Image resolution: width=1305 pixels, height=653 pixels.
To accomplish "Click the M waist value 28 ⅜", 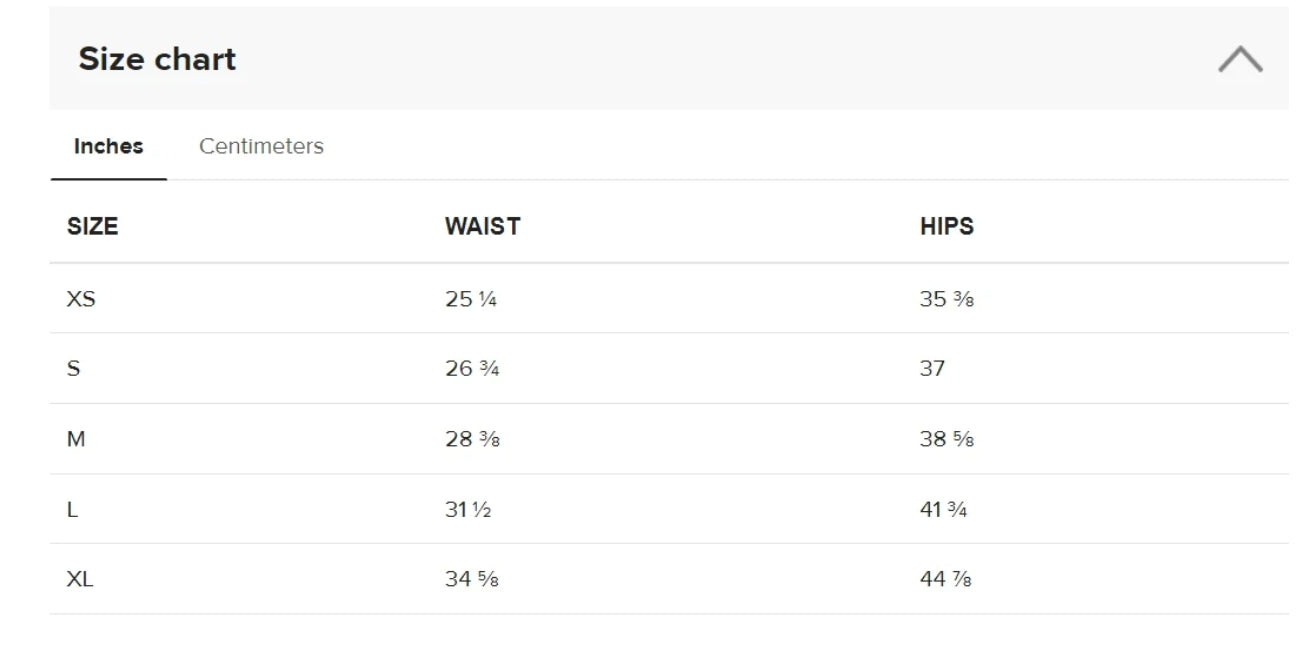I will (472, 439).
